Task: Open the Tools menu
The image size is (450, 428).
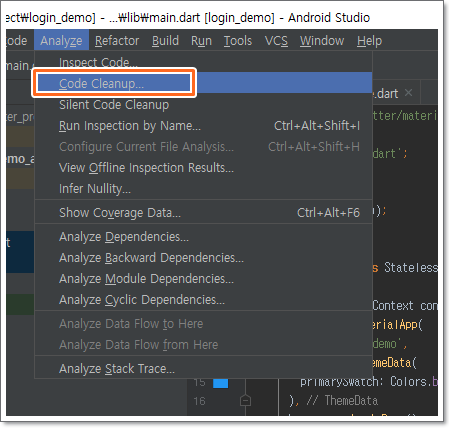Action: point(238,41)
